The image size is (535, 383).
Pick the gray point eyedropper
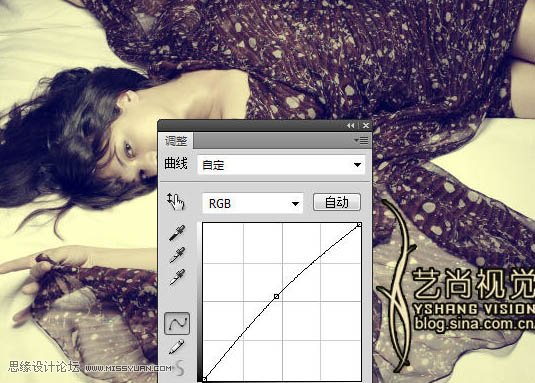click(x=177, y=255)
